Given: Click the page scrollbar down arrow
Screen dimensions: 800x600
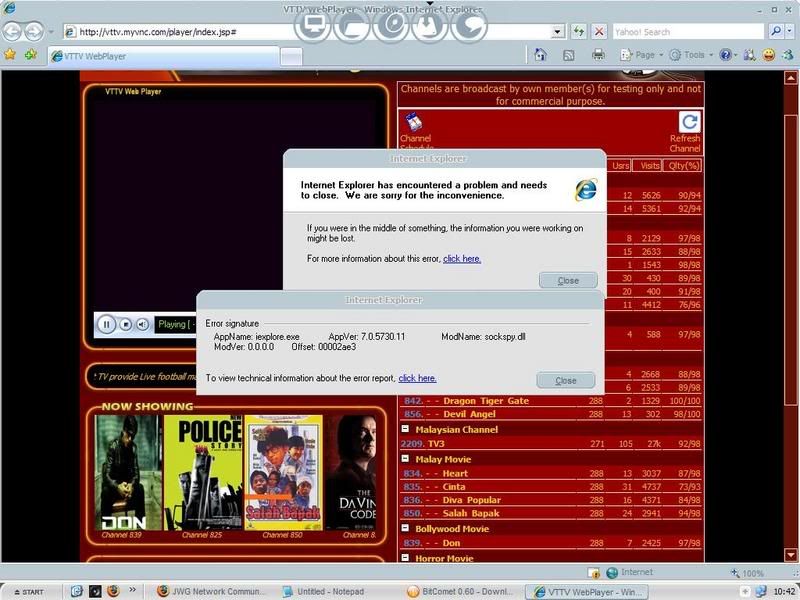Looking at the screenshot, I should (x=790, y=555).
